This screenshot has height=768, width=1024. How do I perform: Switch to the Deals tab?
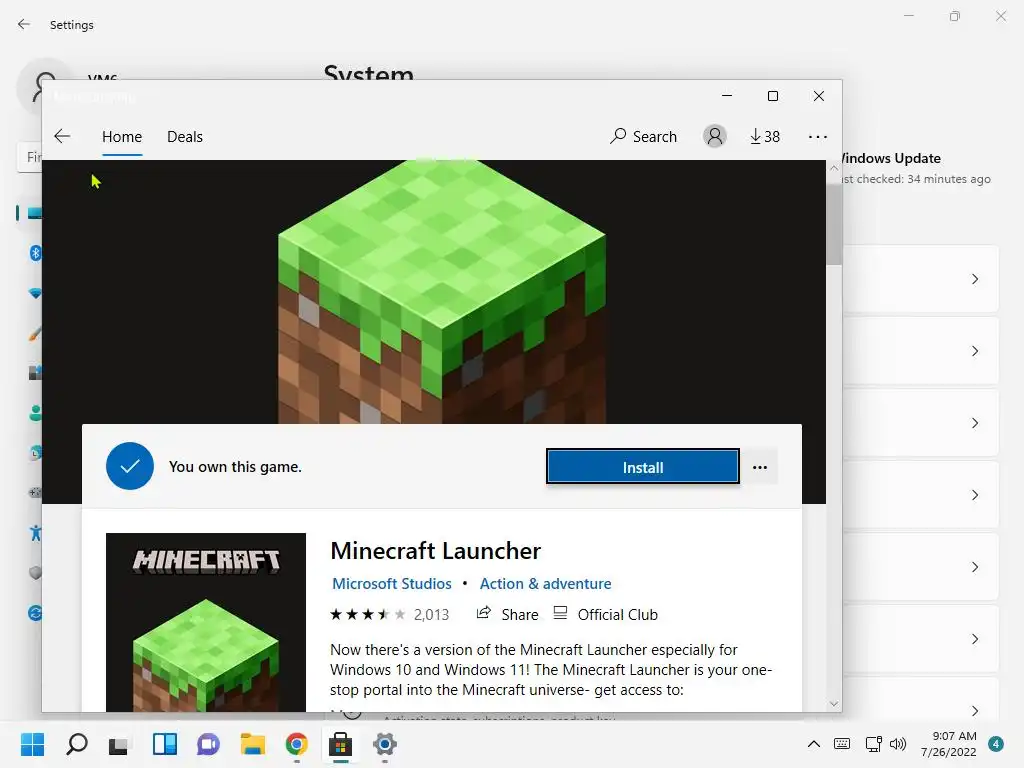[185, 136]
